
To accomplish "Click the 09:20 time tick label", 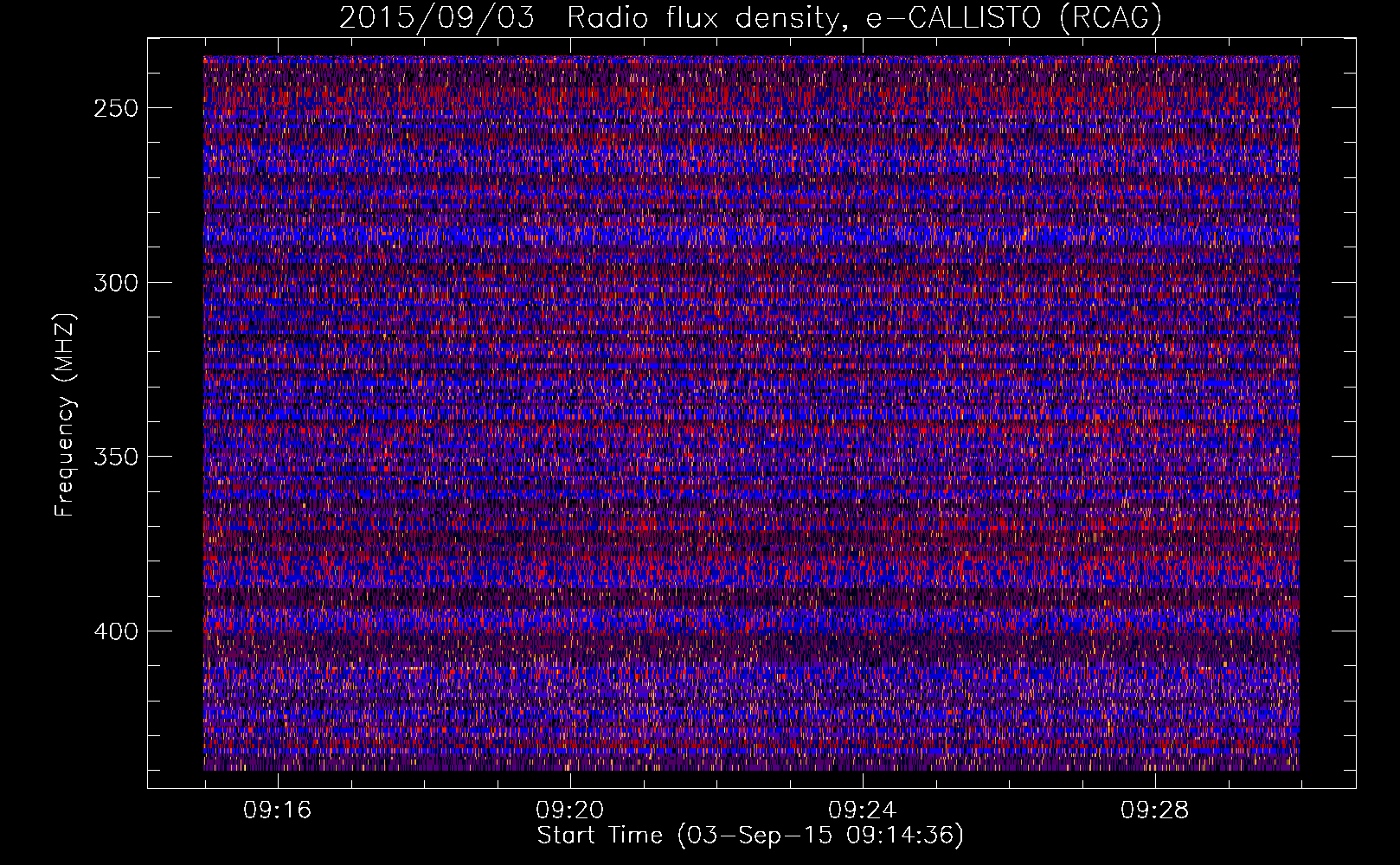I will tap(570, 811).
